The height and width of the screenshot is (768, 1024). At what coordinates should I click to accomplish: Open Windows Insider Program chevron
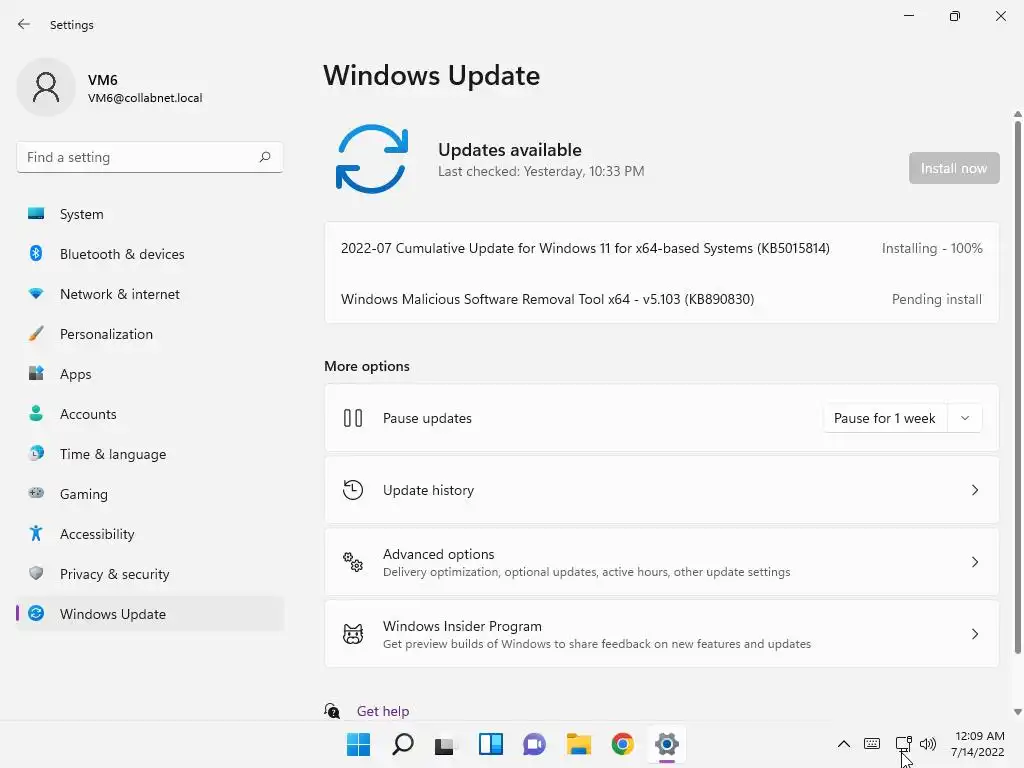[974, 633]
